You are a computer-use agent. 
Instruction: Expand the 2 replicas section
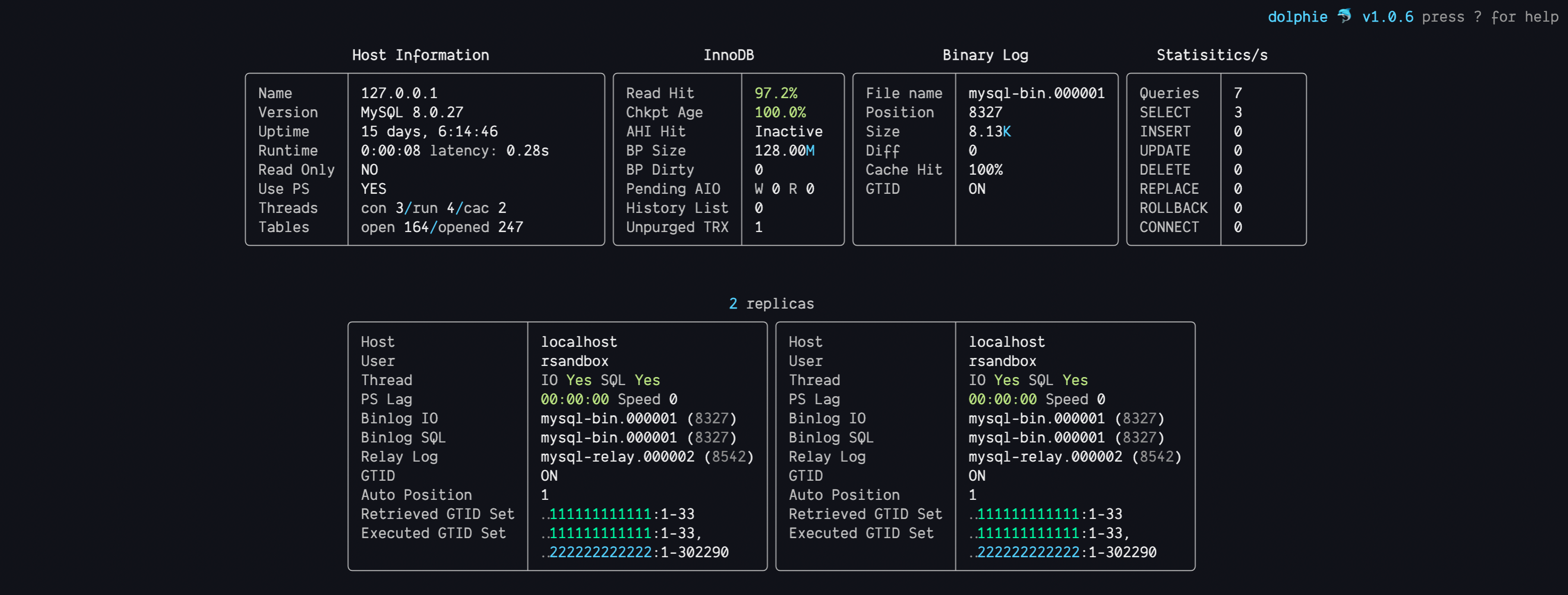click(x=771, y=303)
